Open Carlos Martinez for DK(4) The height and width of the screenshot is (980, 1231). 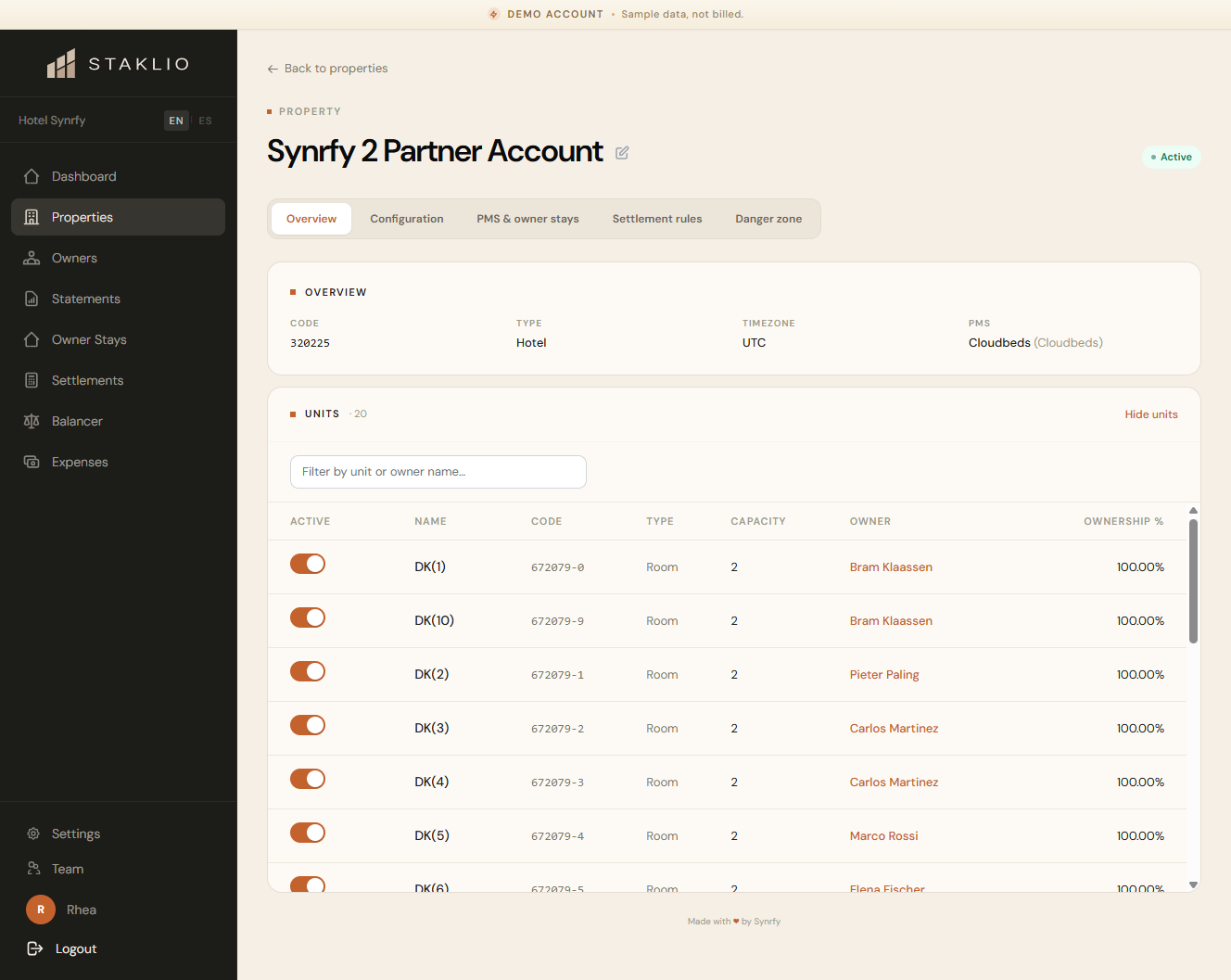point(894,783)
